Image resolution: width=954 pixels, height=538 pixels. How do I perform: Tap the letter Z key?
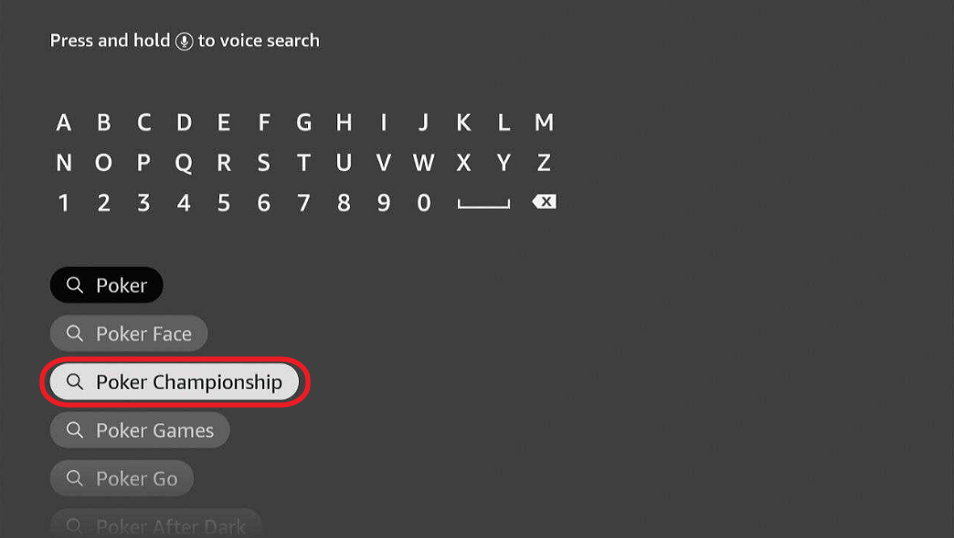point(544,162)
